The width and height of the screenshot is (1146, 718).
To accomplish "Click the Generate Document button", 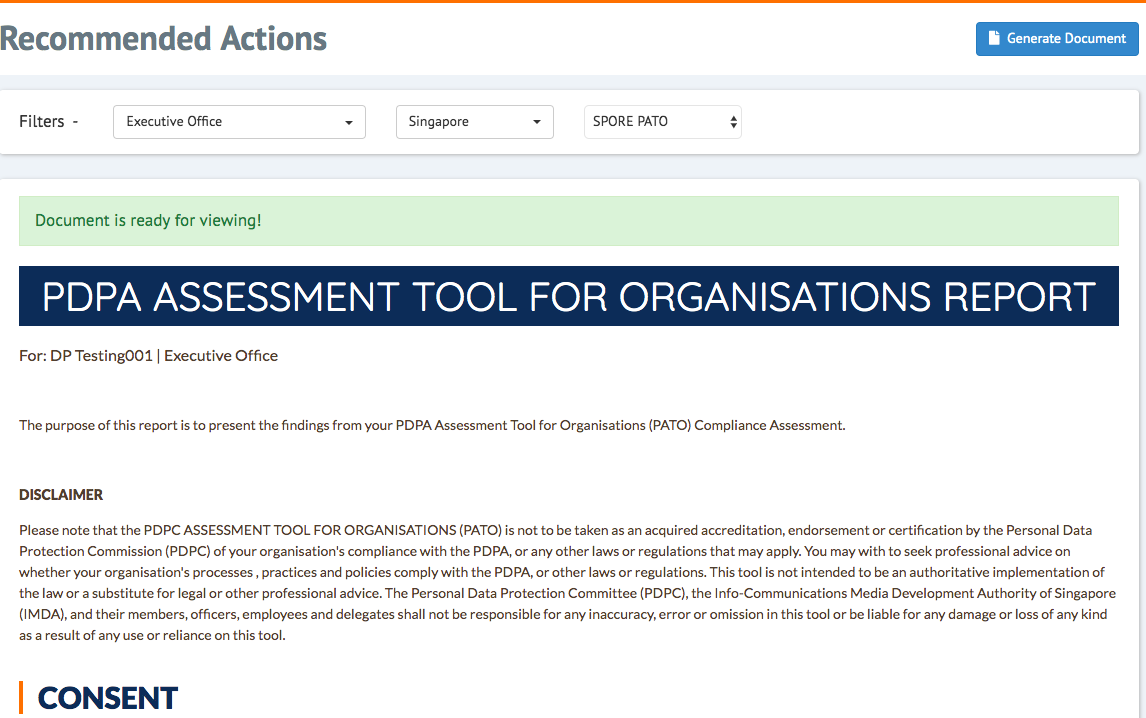I will point(1057,39).
